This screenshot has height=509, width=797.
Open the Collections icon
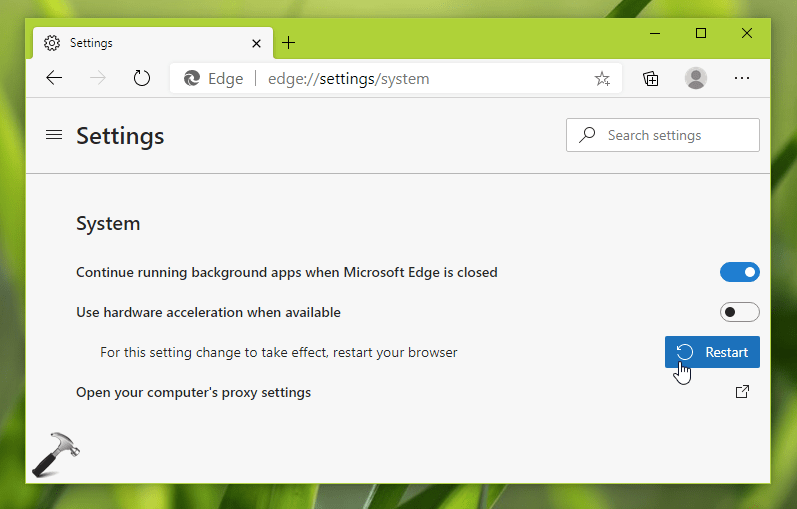[x=651, y=78]
